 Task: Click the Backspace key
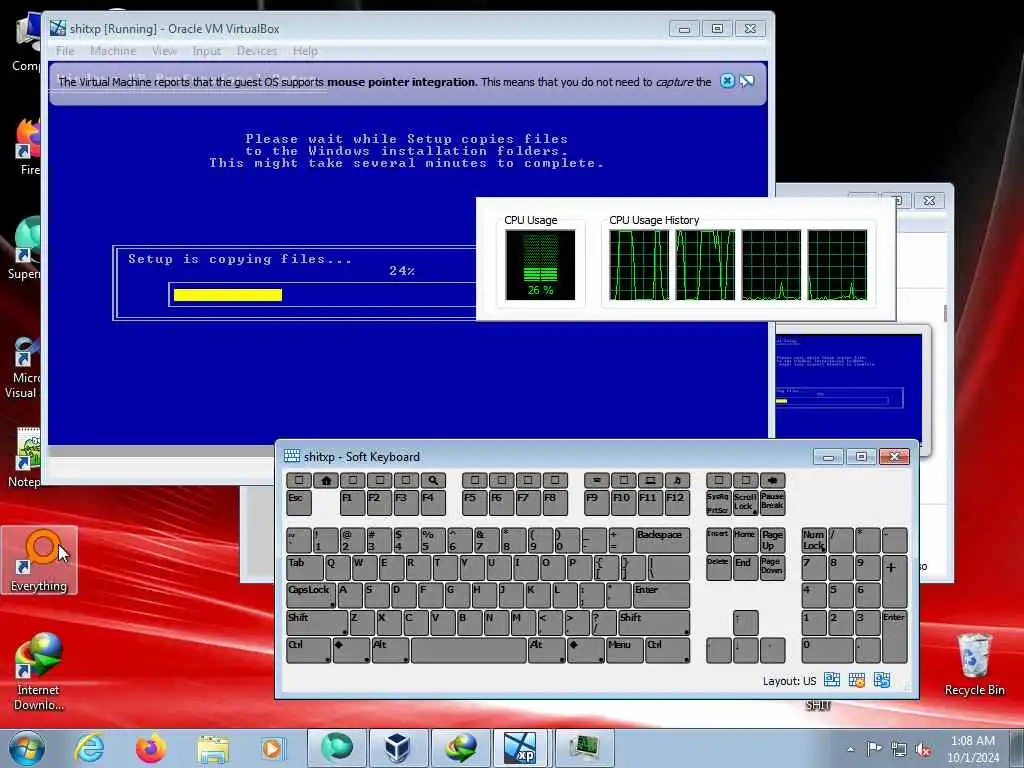[x=663, y=540]
